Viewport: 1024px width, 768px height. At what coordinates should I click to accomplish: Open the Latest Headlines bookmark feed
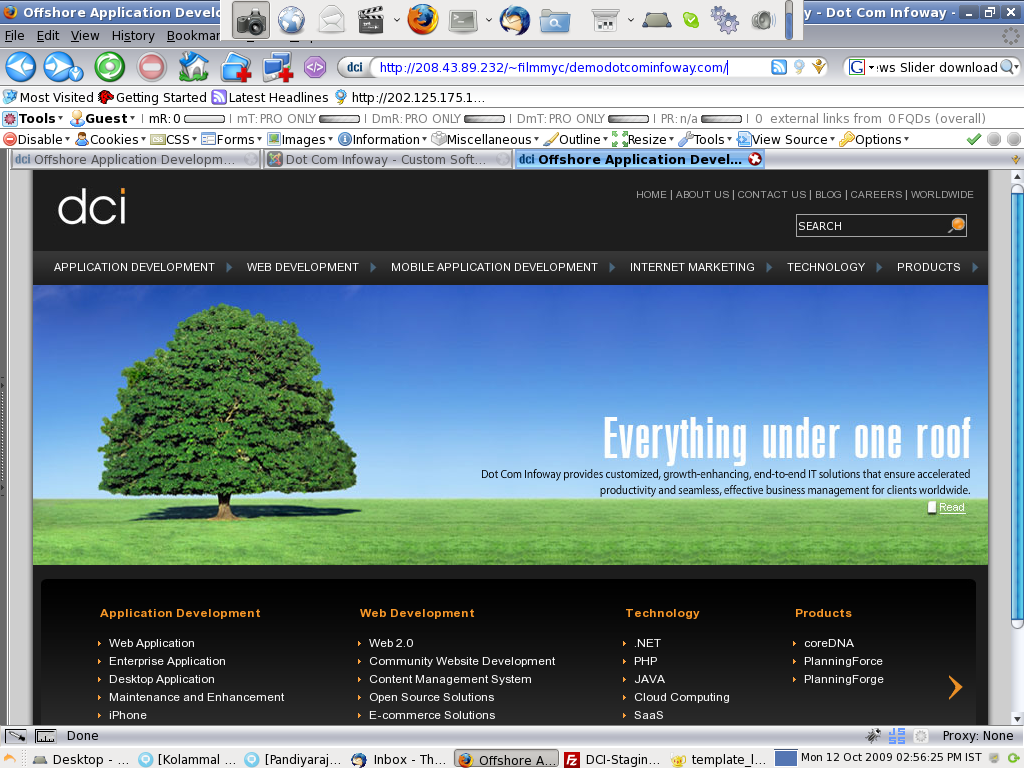coord(270,97)
